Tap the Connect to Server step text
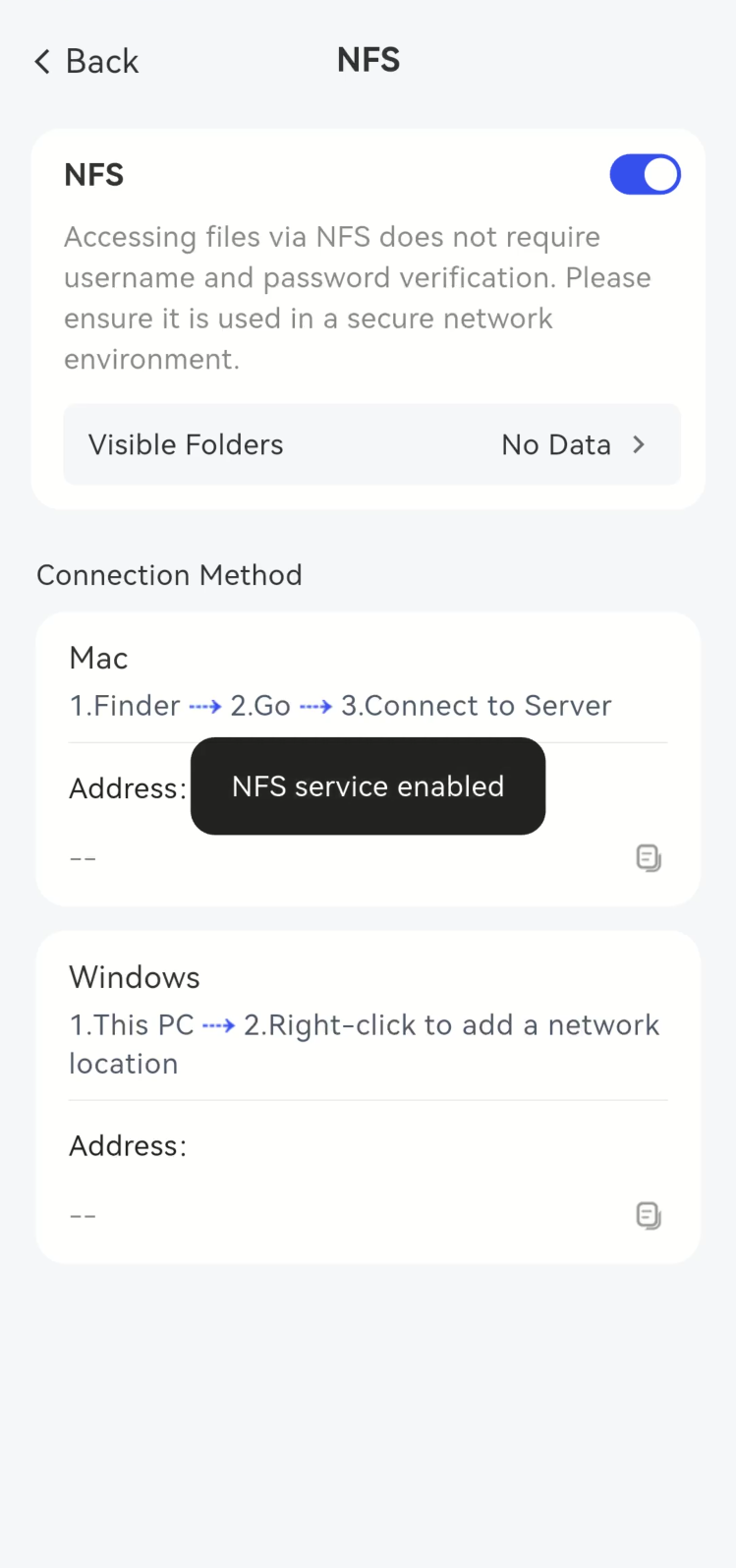The image size is (736, 1568). (476, 706)
